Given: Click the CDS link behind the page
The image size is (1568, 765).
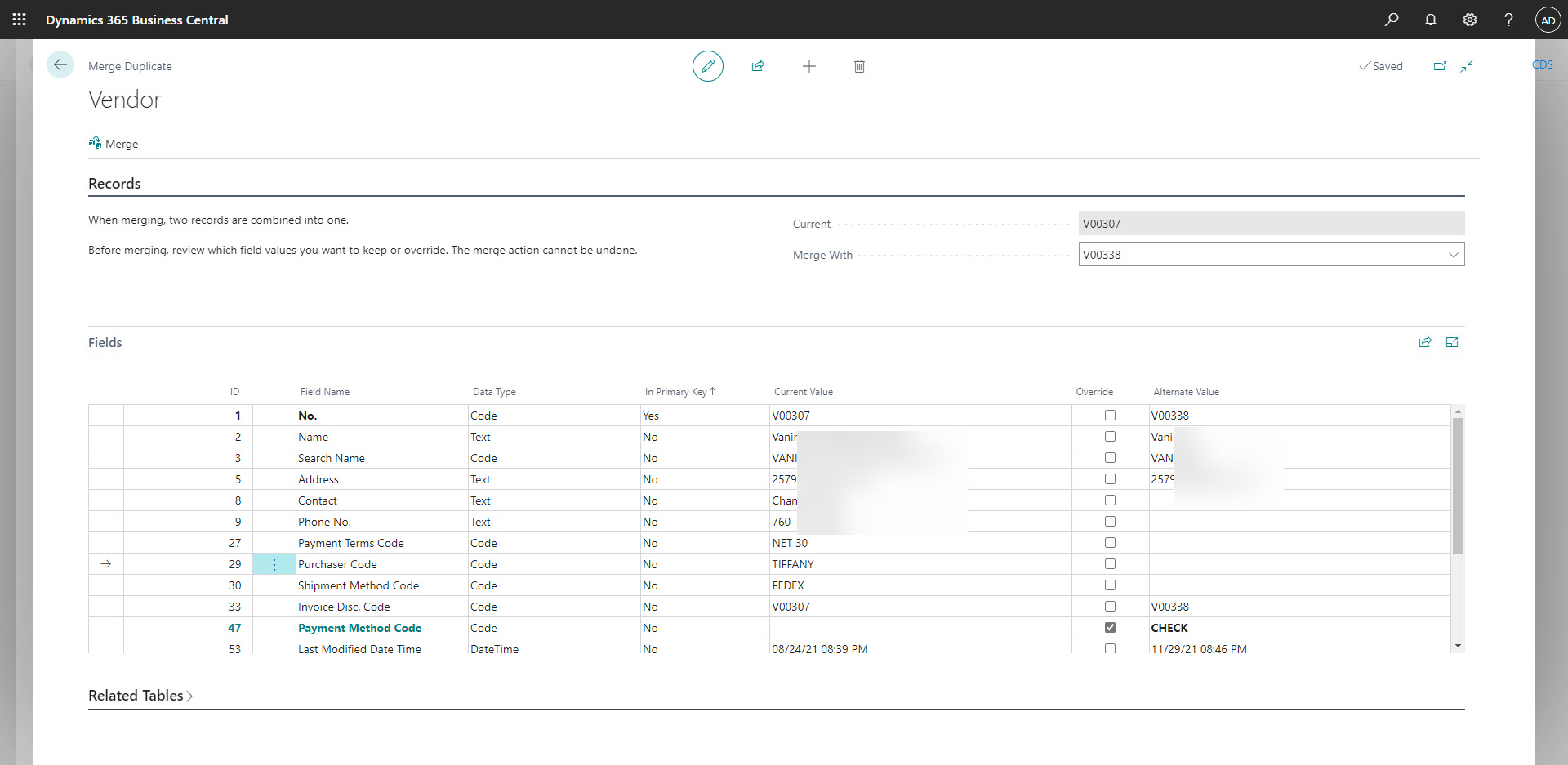Looking at the screenshot, I should pyautogui.click(x=1543, y=64).
